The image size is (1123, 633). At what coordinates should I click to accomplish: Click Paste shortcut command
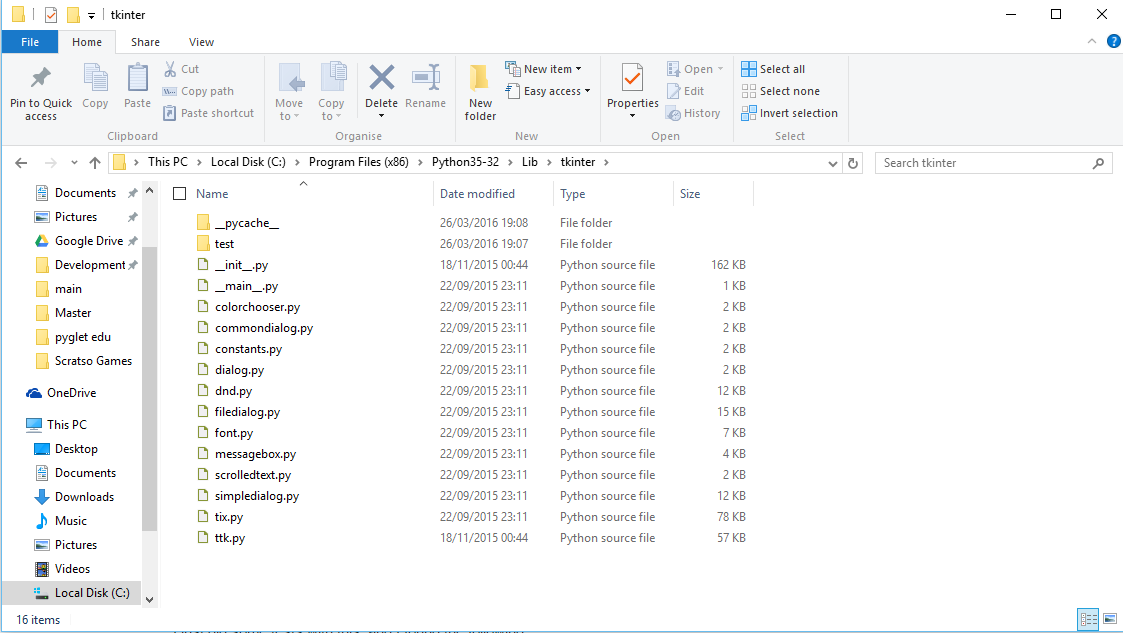(208, 113)
